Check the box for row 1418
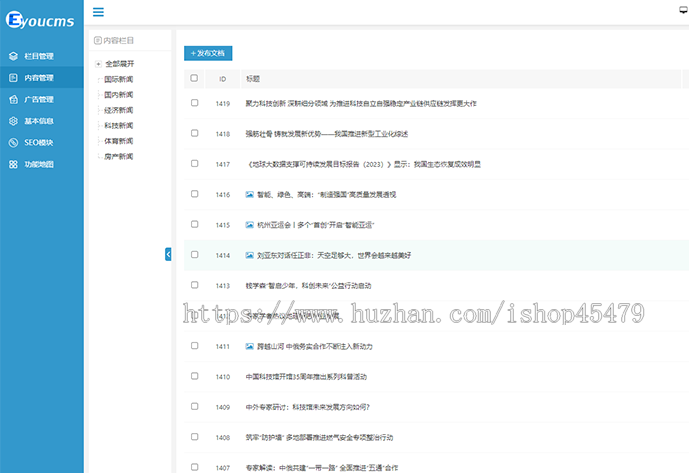Screen dimensions: 689x473 [x=194, y=133]
